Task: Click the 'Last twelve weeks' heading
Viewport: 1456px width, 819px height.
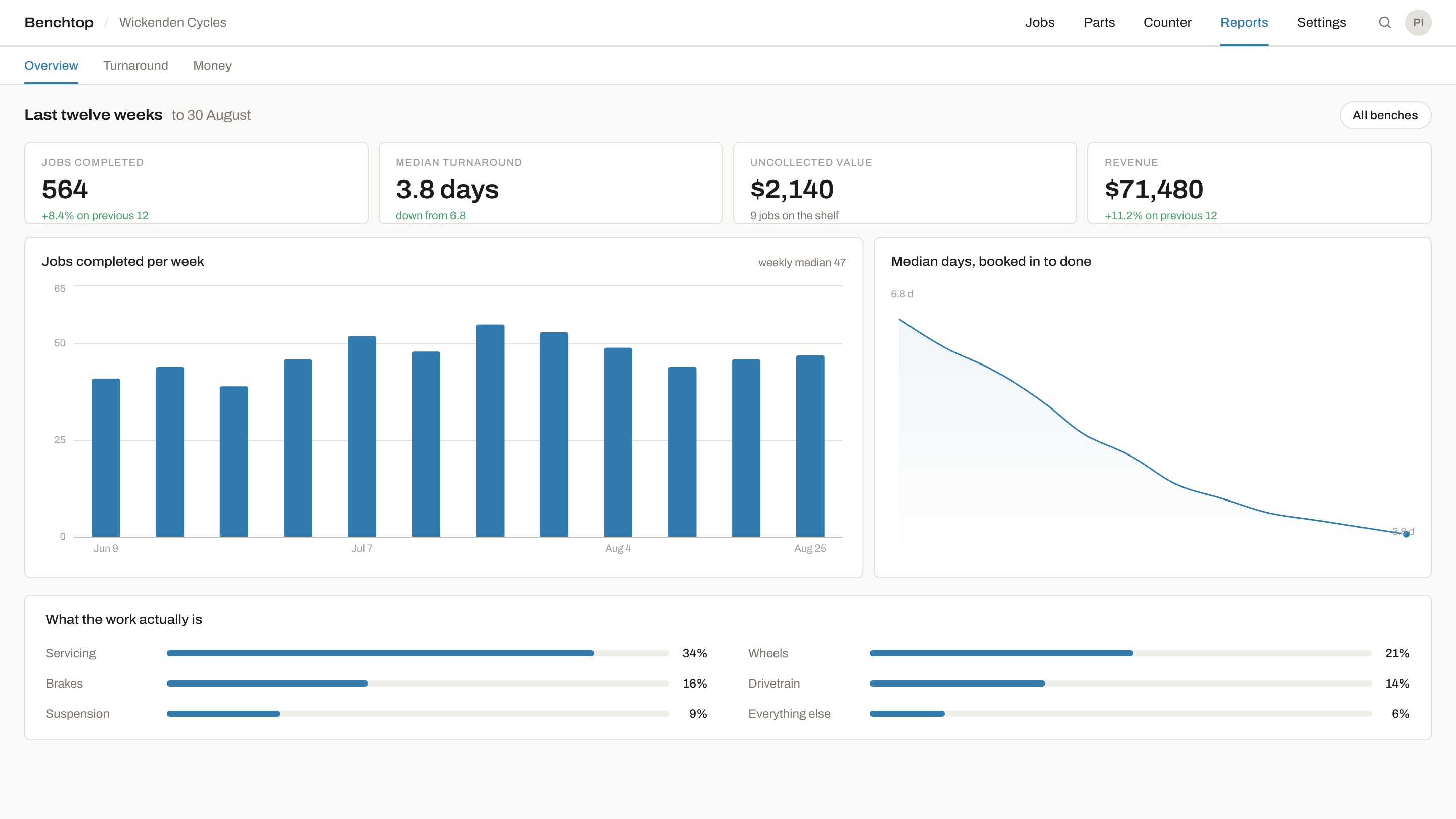Action: (93, 115)
